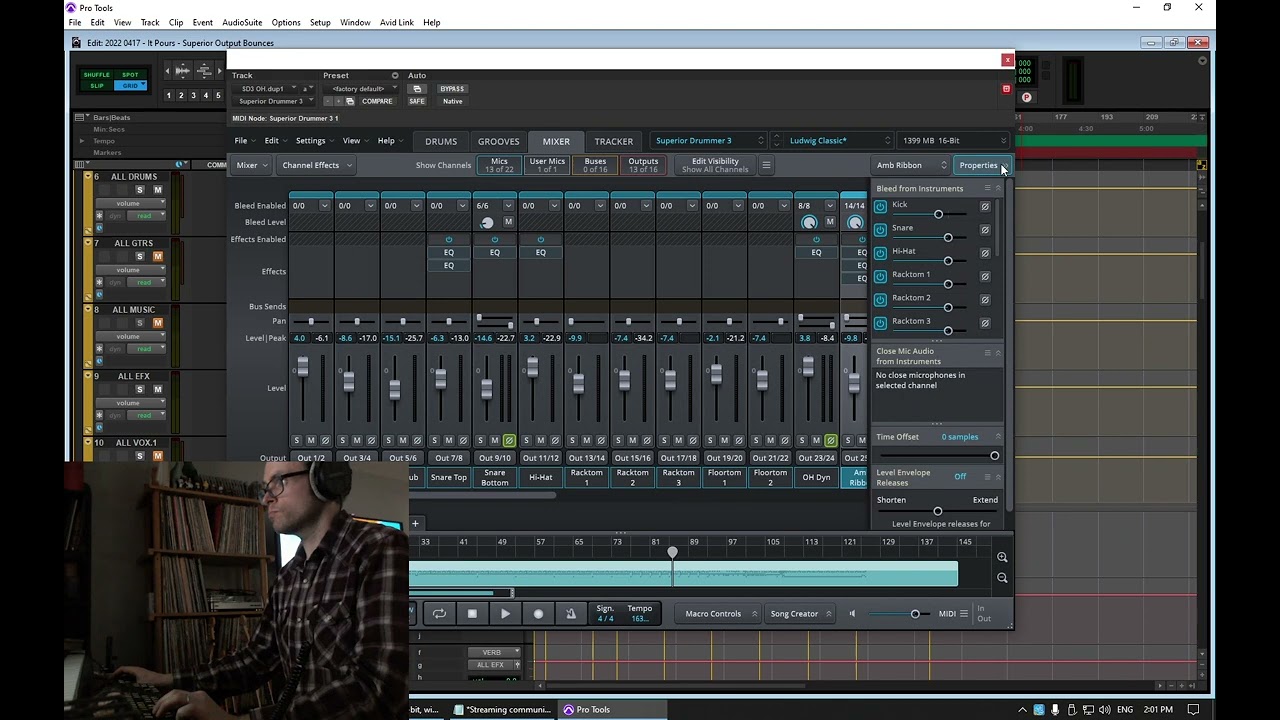Open the mixer hamburger menu beside Edit Visibility
The height and width of the screenshot is (720, 1280).
[x=766, y=165]
